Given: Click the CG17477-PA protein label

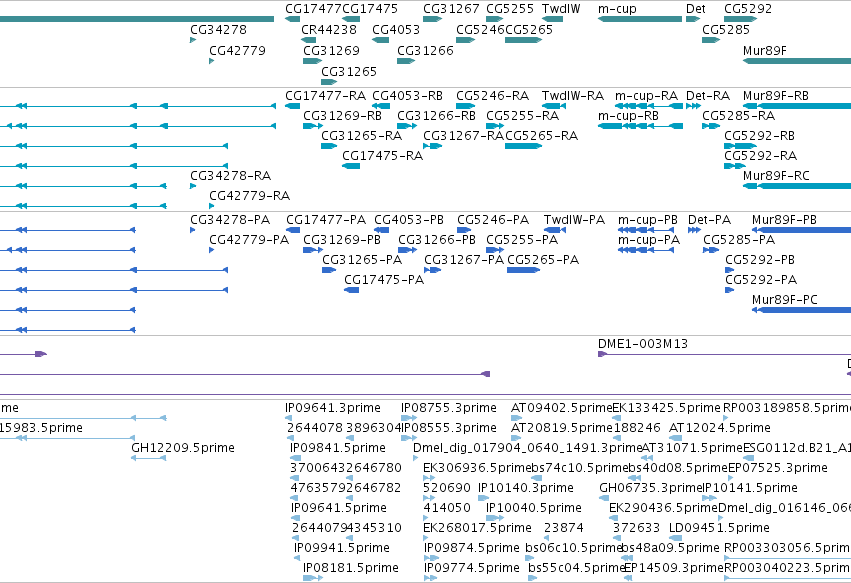Looking at the screenshot, I should tap(326, 220).
